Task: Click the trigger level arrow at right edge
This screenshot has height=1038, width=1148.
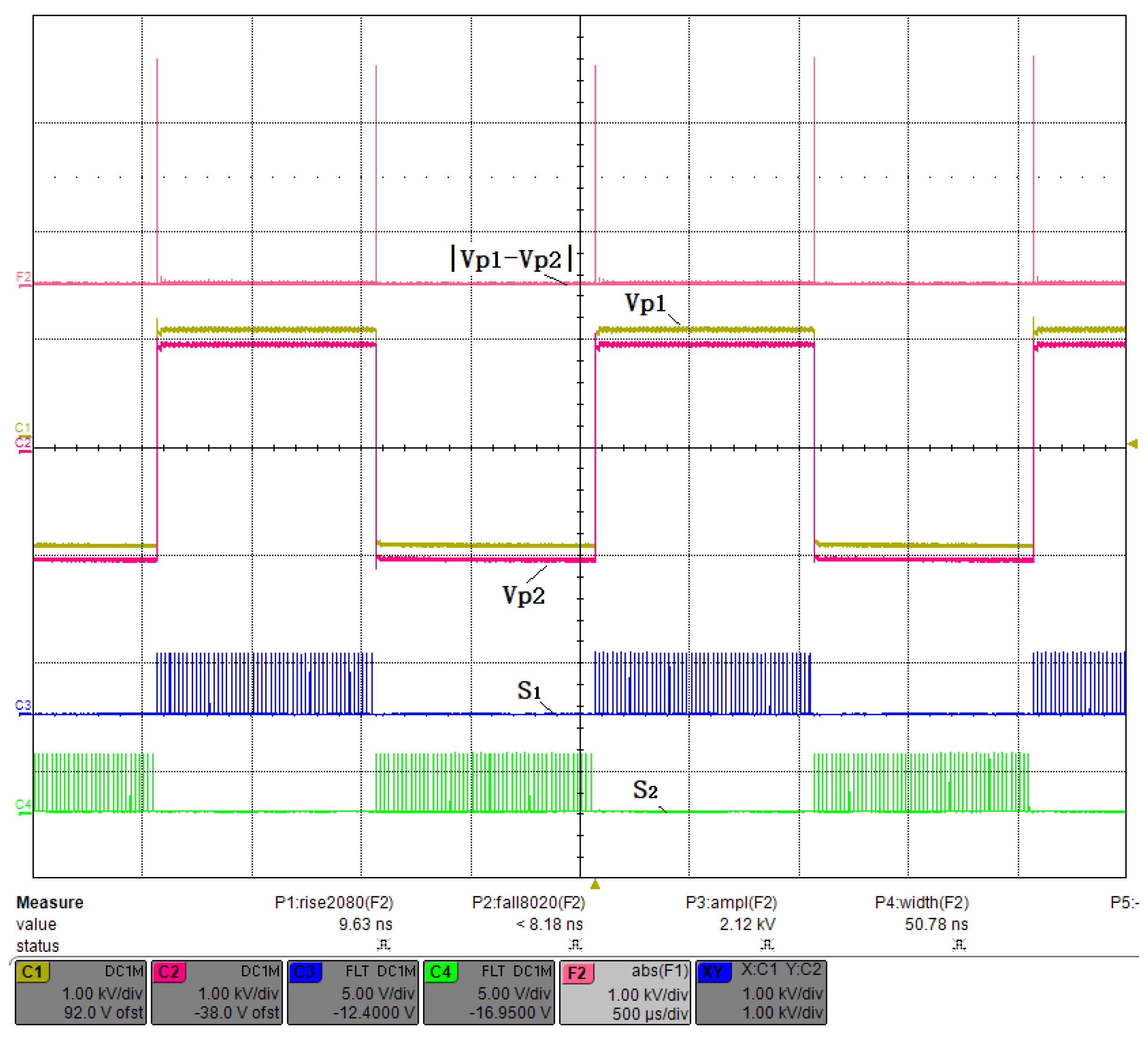Action: click(1132, 444)
